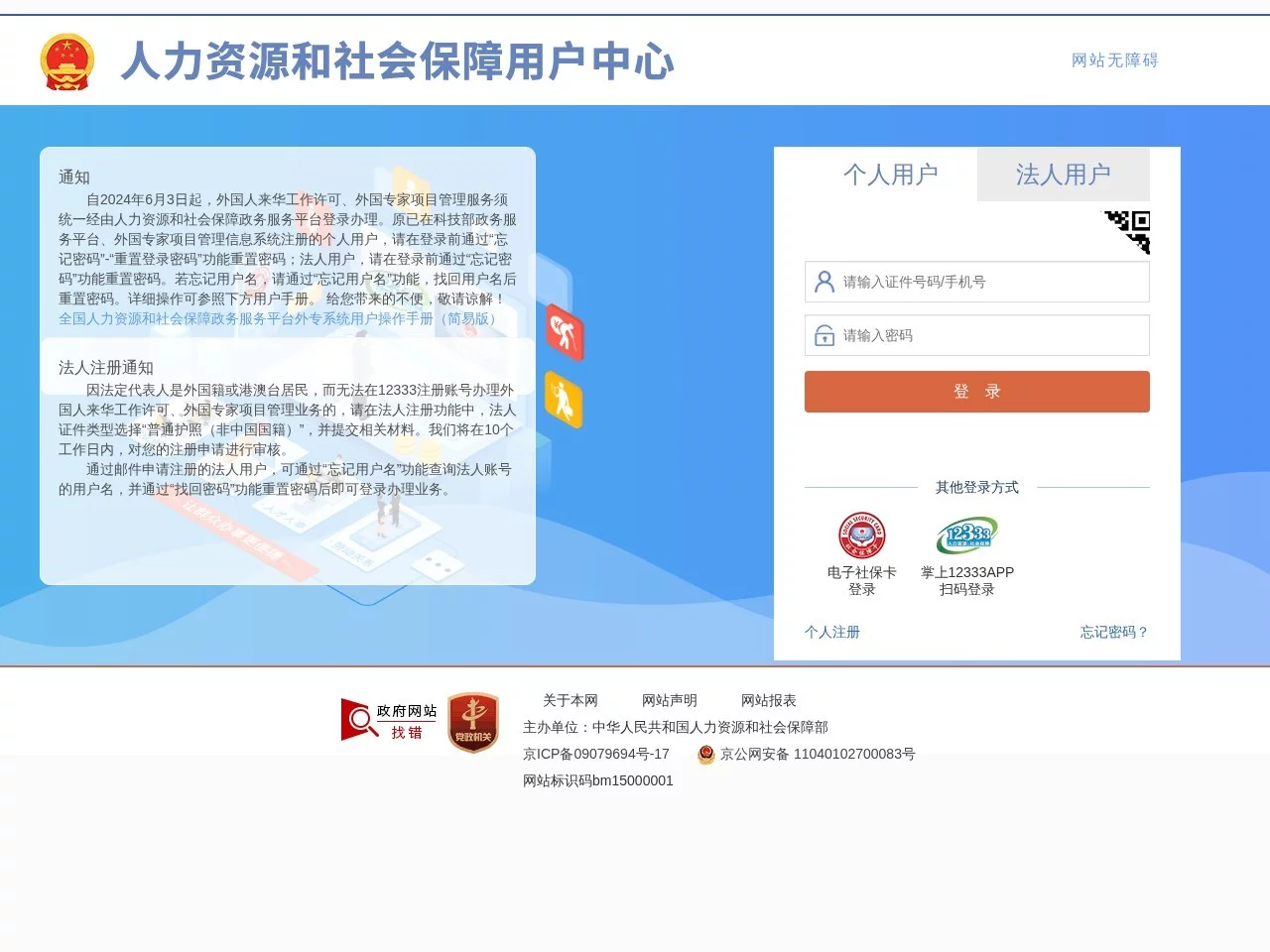Click the password input box
1270x952 pixels.
(x=976, y=335)
